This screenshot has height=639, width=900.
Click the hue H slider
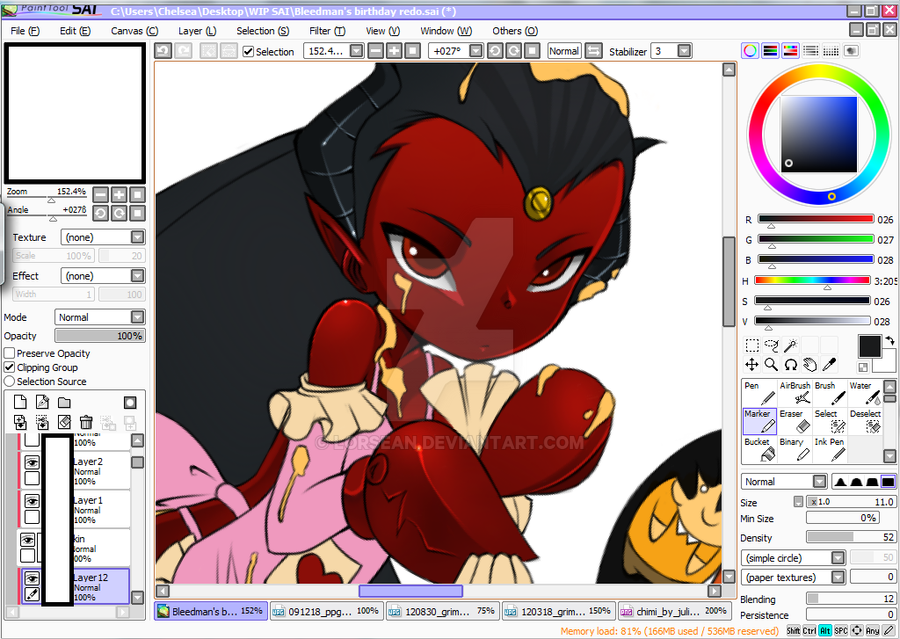(812, 280)
